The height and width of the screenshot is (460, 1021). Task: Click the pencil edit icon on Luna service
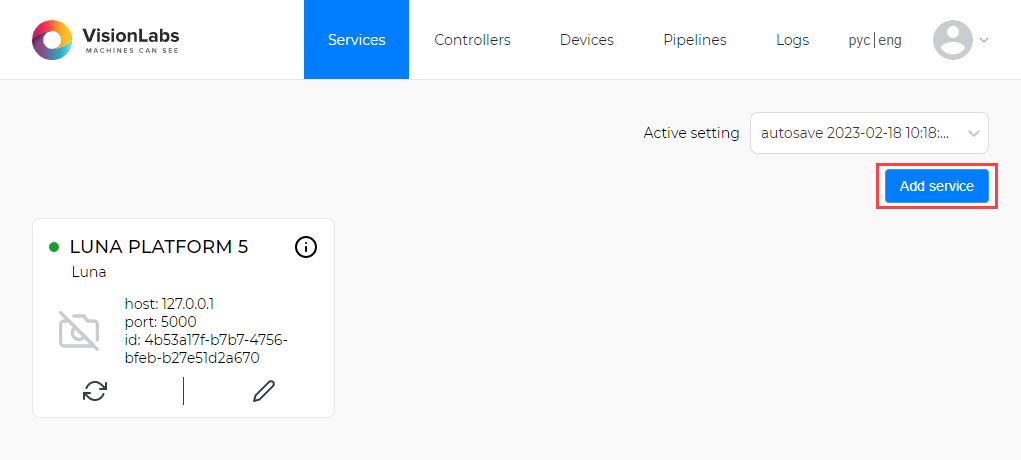pyautogui.click(x=264, y=391)
